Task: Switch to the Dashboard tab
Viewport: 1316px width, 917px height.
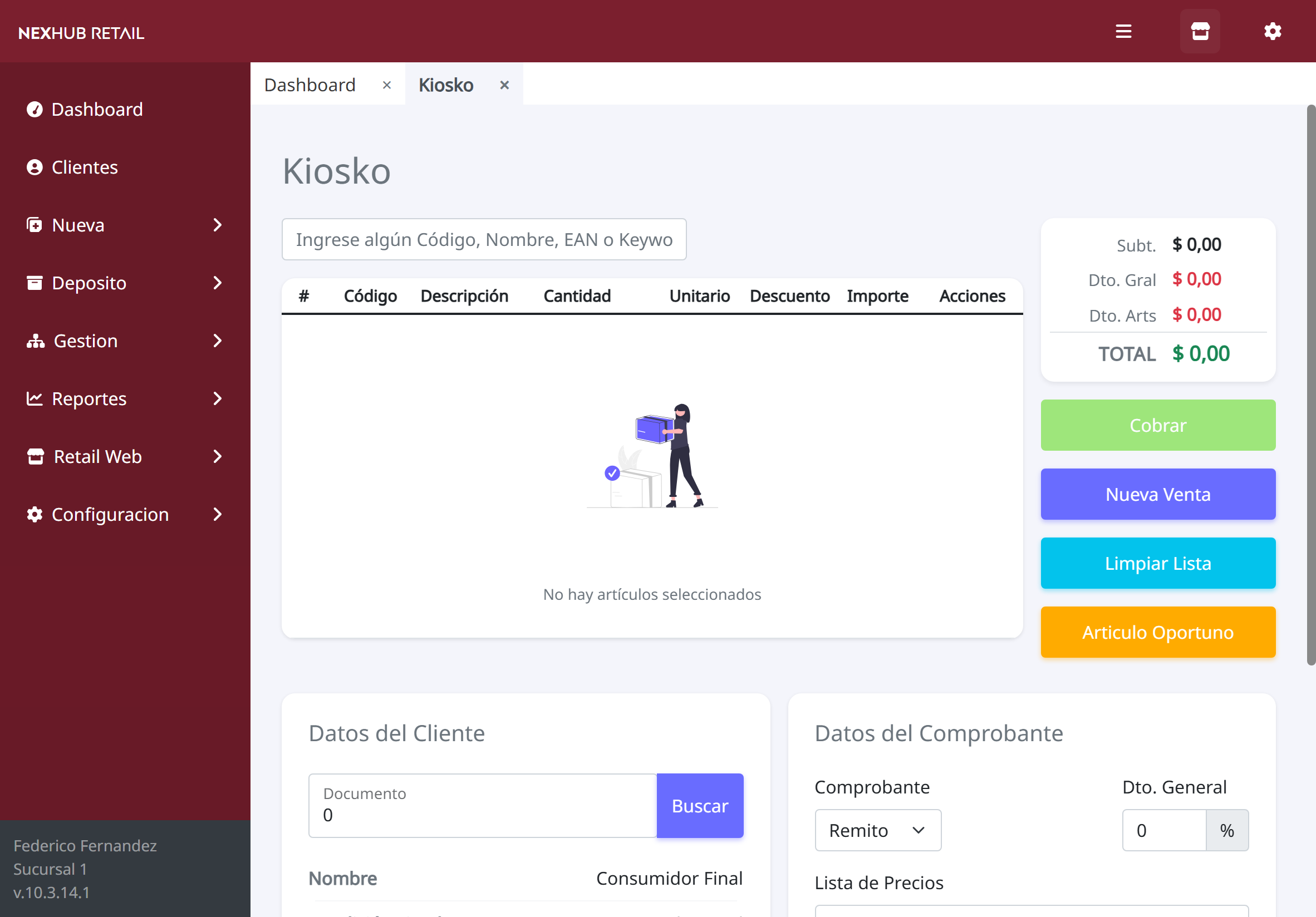Action: point(310,85)
